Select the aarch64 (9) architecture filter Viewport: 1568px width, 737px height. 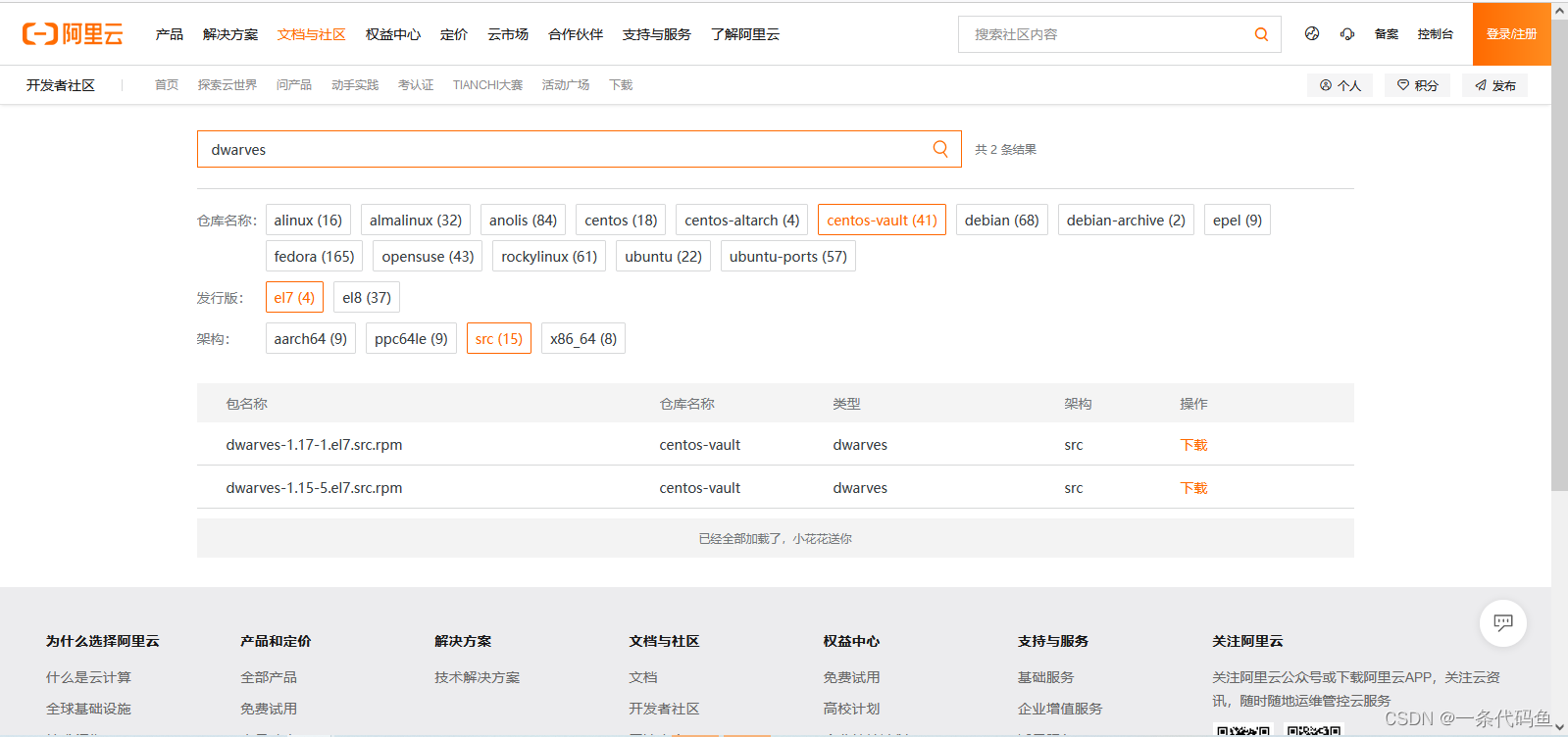(311, 338)
